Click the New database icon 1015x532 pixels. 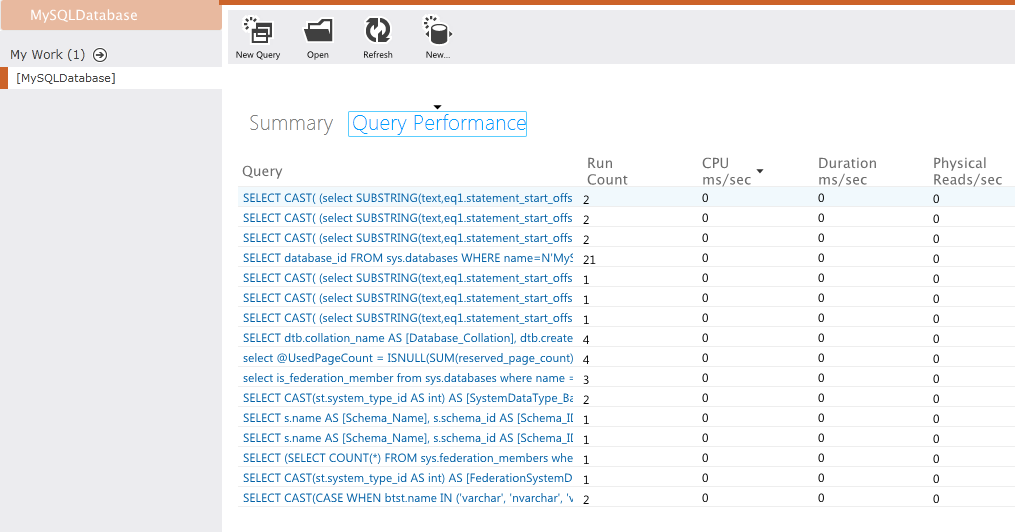click(437, 30)
